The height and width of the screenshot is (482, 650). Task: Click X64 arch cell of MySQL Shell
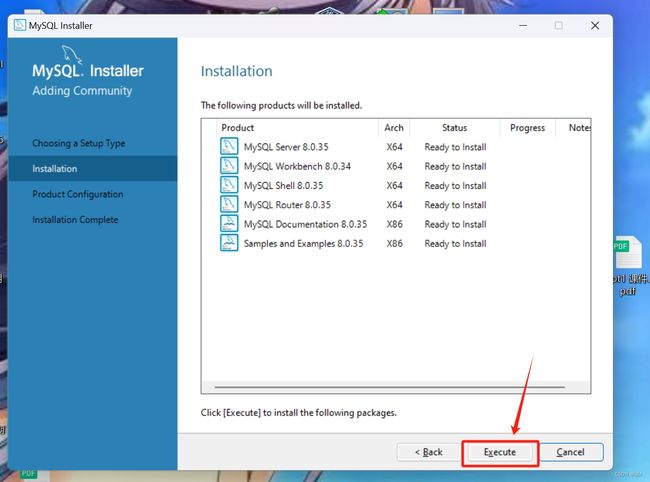394,186
